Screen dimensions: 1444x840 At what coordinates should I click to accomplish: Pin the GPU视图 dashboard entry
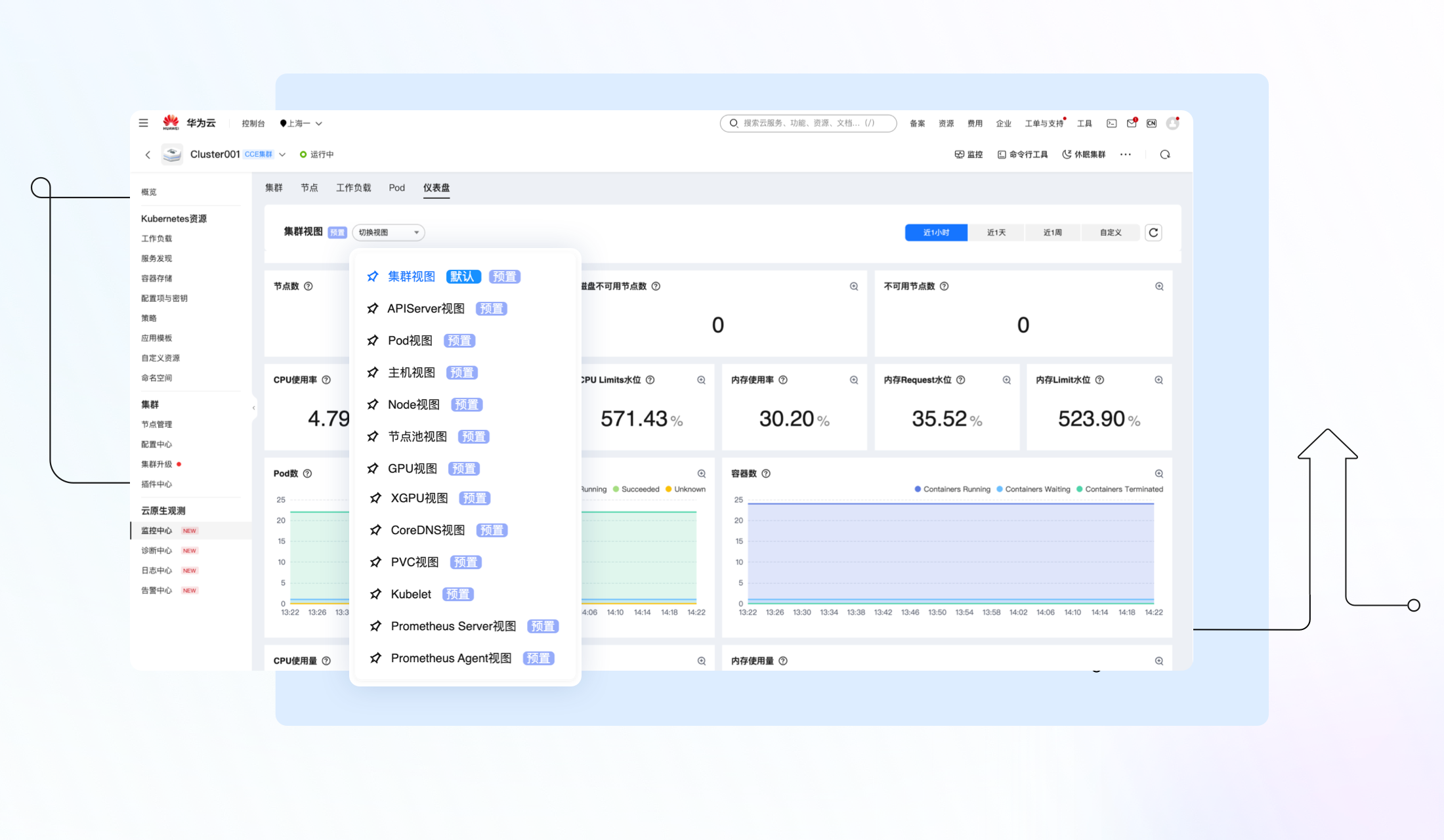click(373, 469)
